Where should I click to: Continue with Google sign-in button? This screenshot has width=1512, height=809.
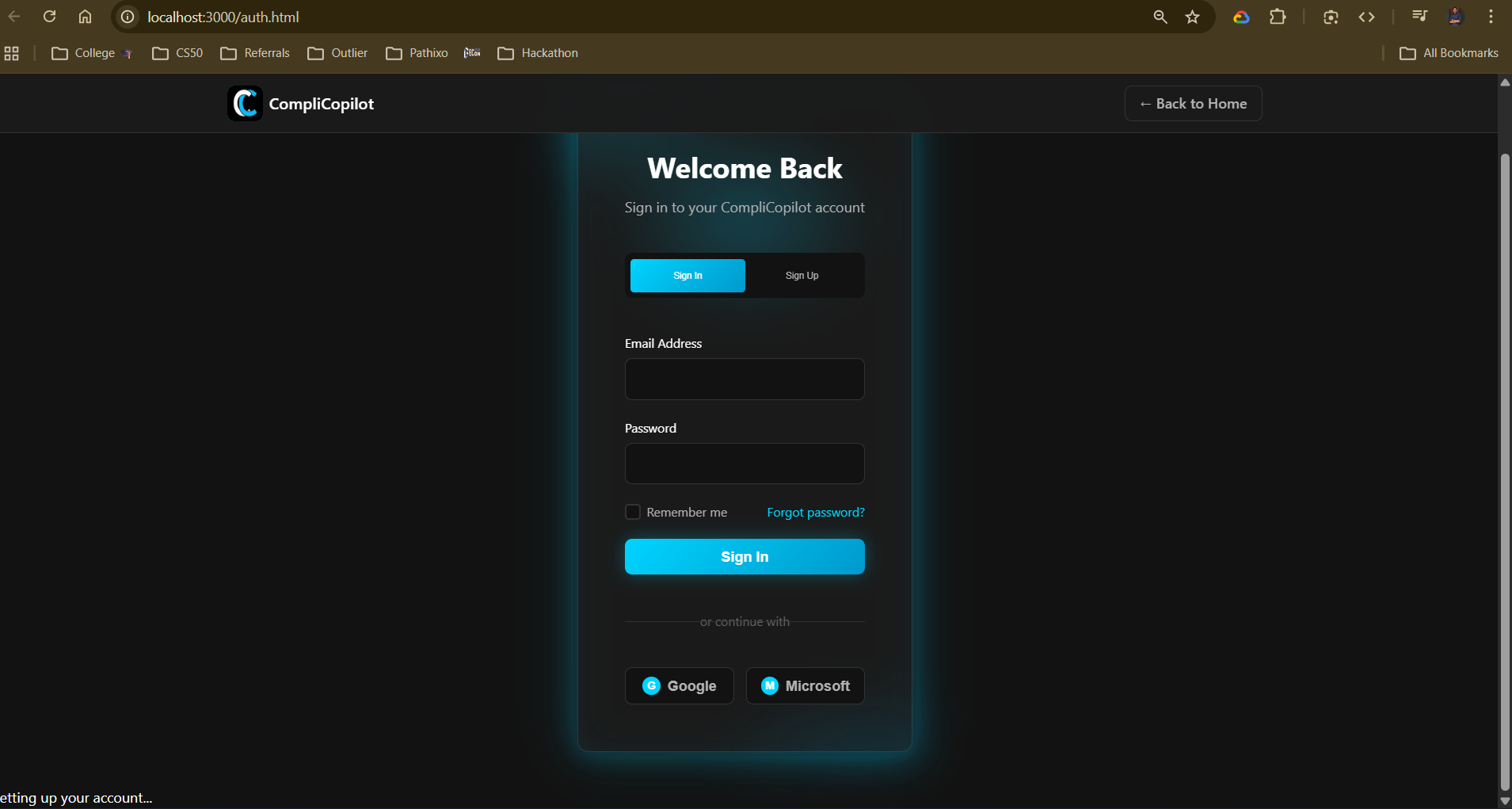point(680,685)
